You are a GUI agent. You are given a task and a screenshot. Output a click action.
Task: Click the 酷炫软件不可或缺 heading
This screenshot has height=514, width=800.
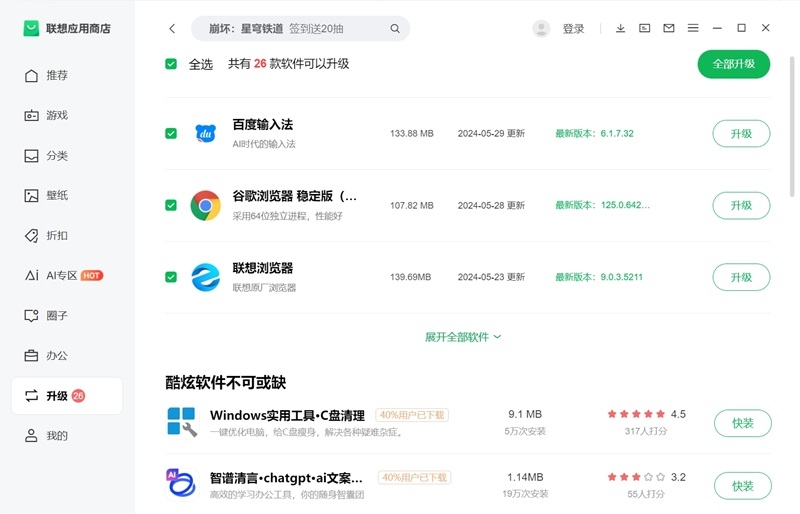(226, 383)
